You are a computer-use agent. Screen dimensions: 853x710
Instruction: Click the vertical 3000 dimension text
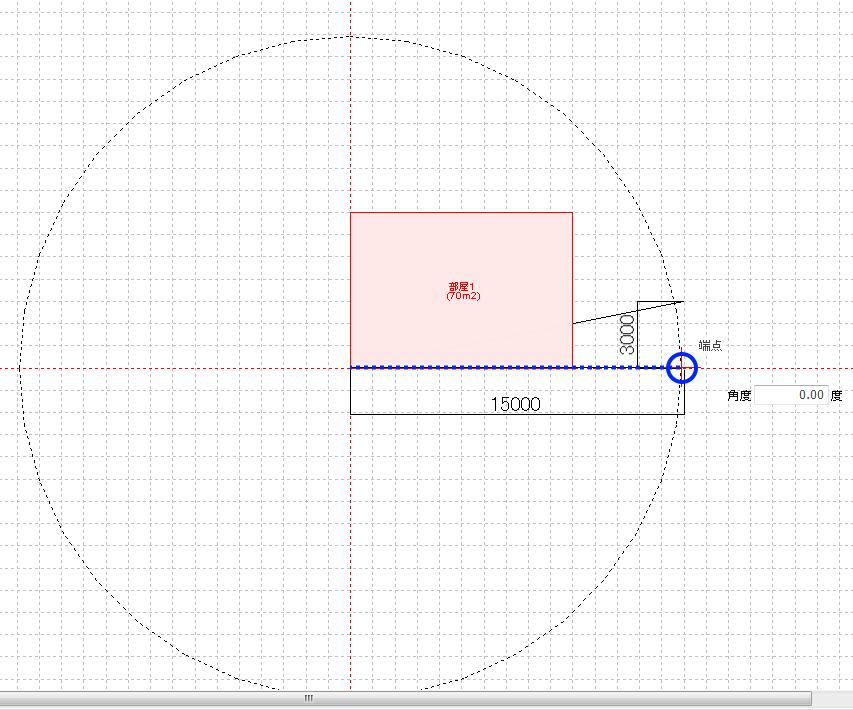pyautogui.click(x=627, y=334)
